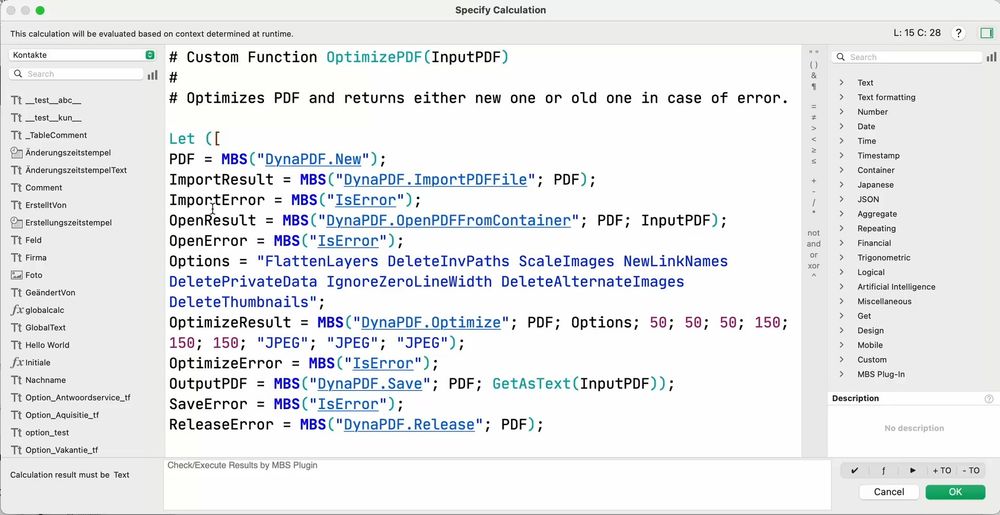Click OK to save calculation
Screen dimensions: 1000x515
click(955, 492)
